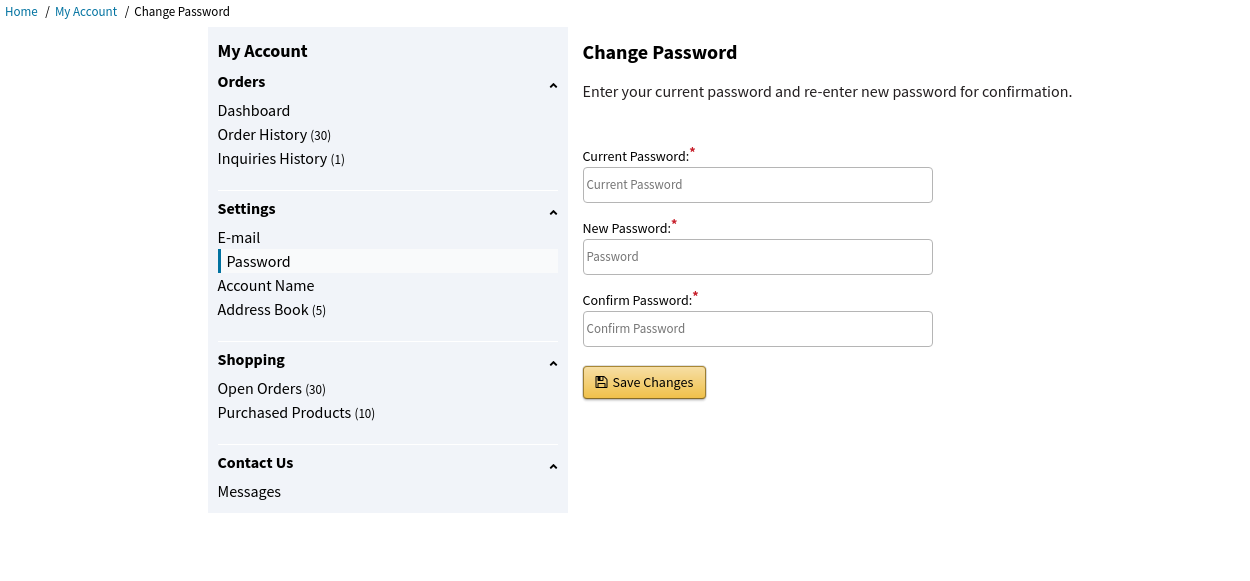View Open Orders list
Viewport: 1250px width, 581px height.
(260, 389)
